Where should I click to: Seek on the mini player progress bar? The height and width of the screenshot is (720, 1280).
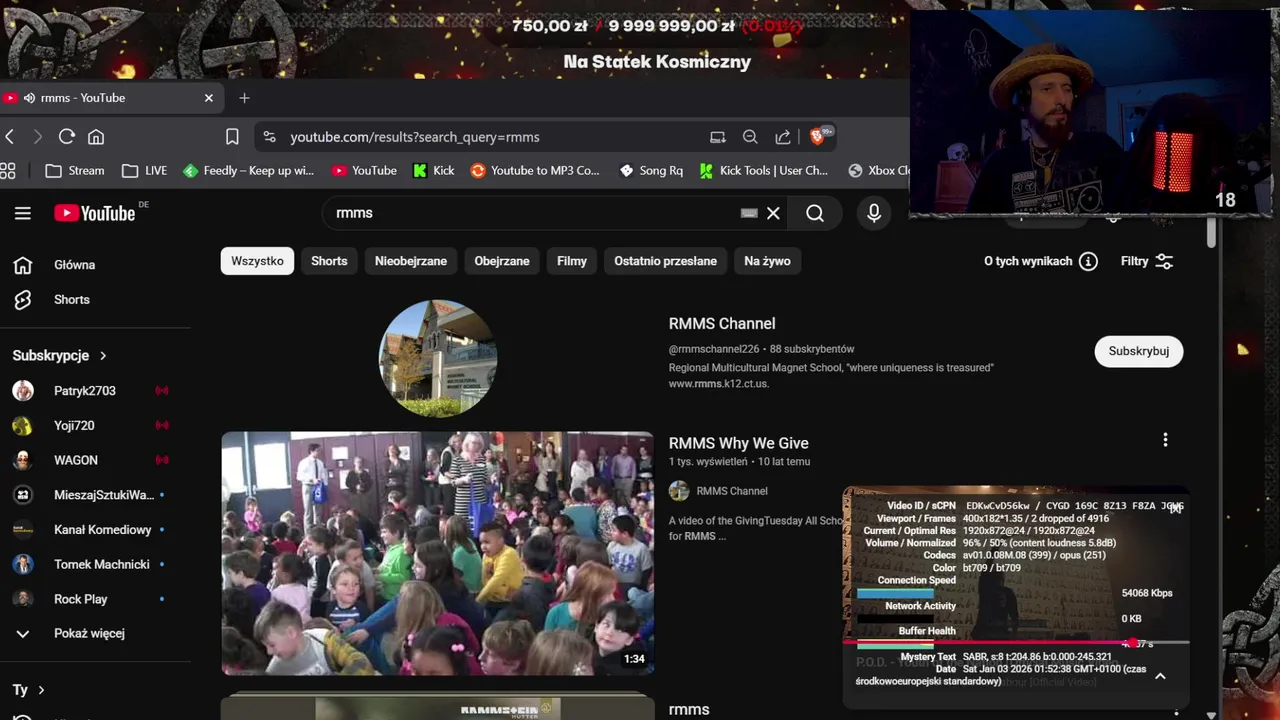(1016, 643)
